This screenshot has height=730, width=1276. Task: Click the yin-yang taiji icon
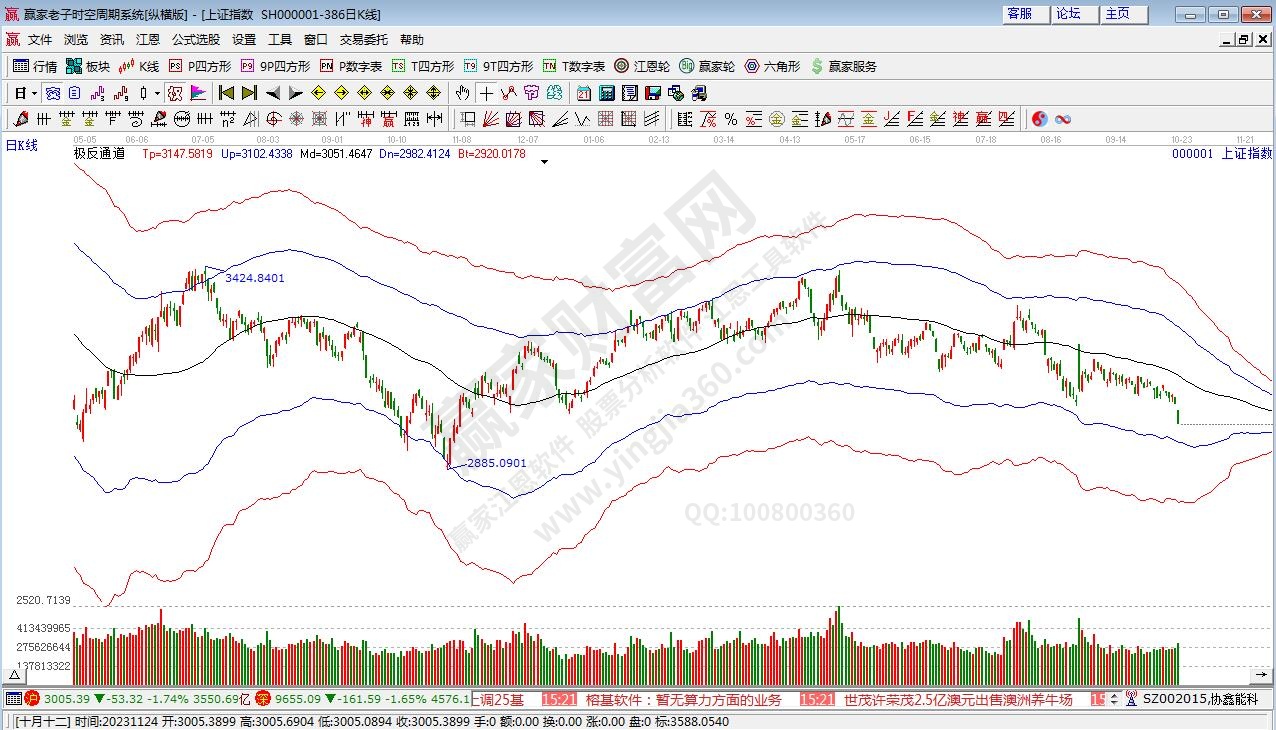point(1039,119)
